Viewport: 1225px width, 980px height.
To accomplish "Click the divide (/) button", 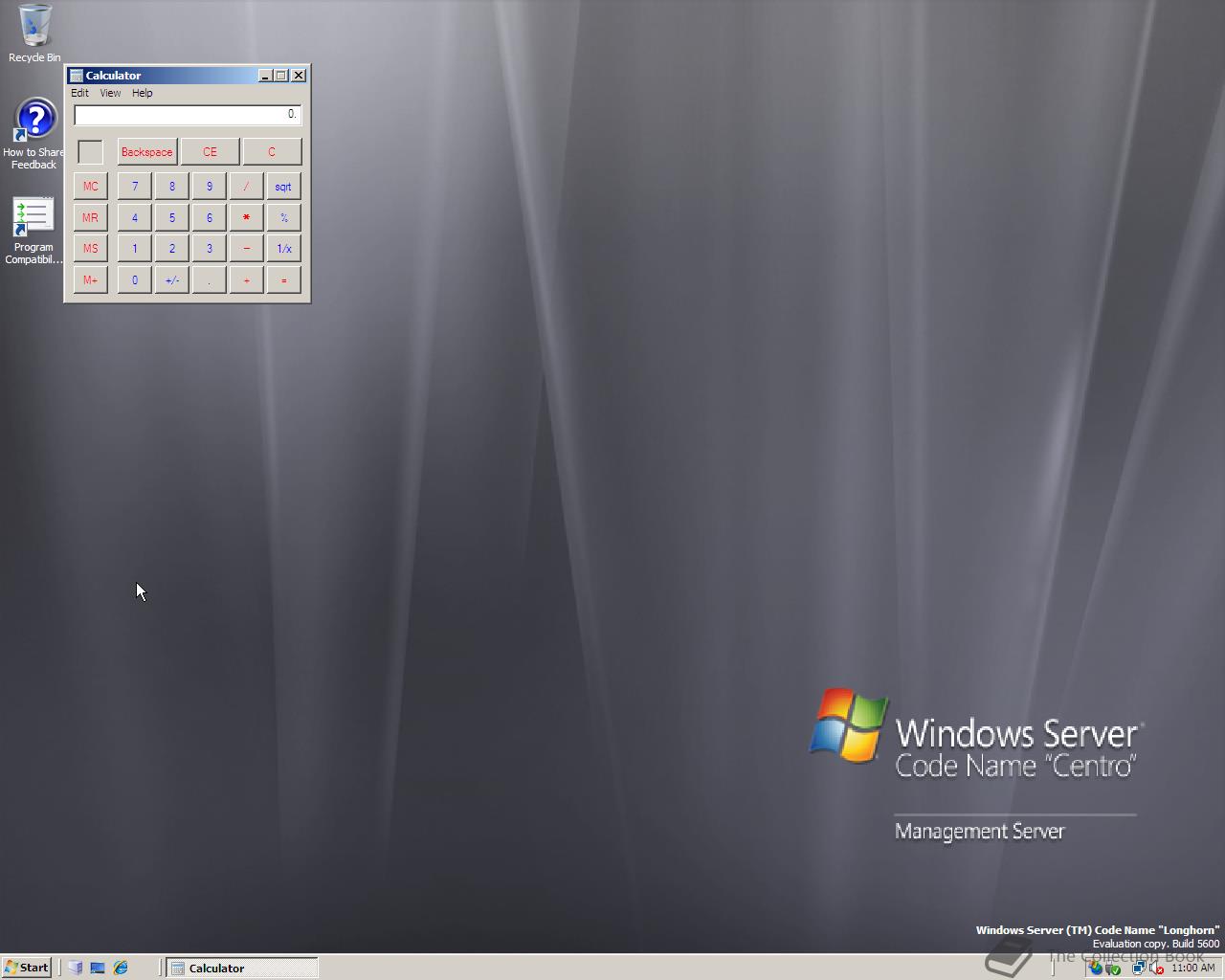I will 247,186.
